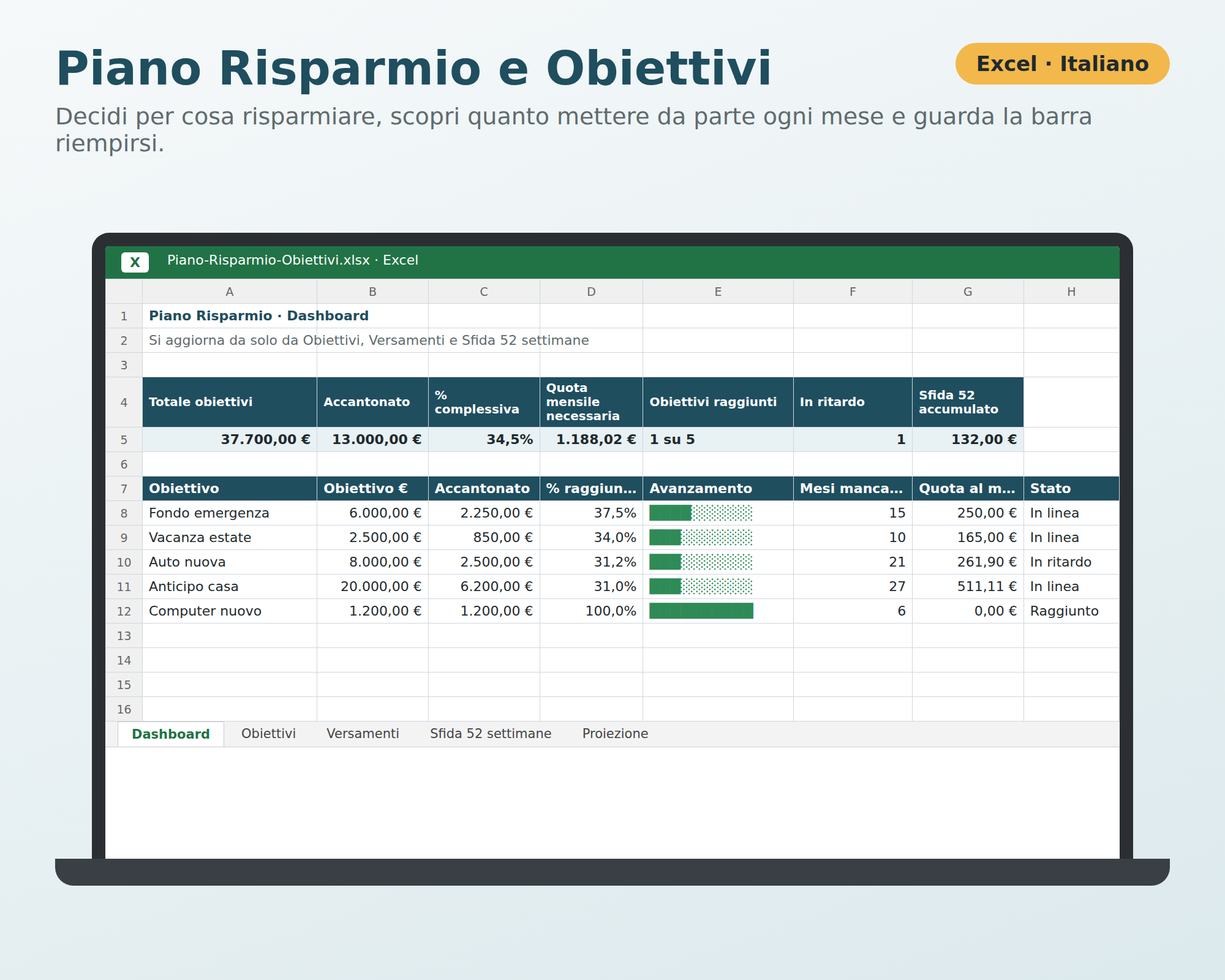1225x980 pixels.
Task: Click the 850,00 € accantonato cell
Action: coord(484,538)
